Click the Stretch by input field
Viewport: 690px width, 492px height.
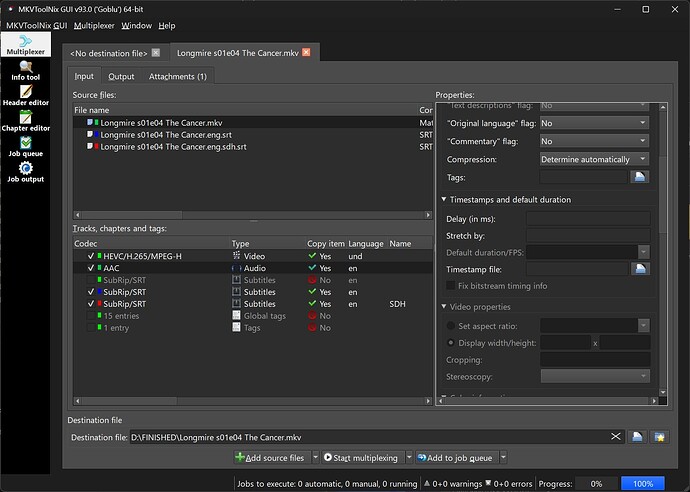click(x=588, y=235)
